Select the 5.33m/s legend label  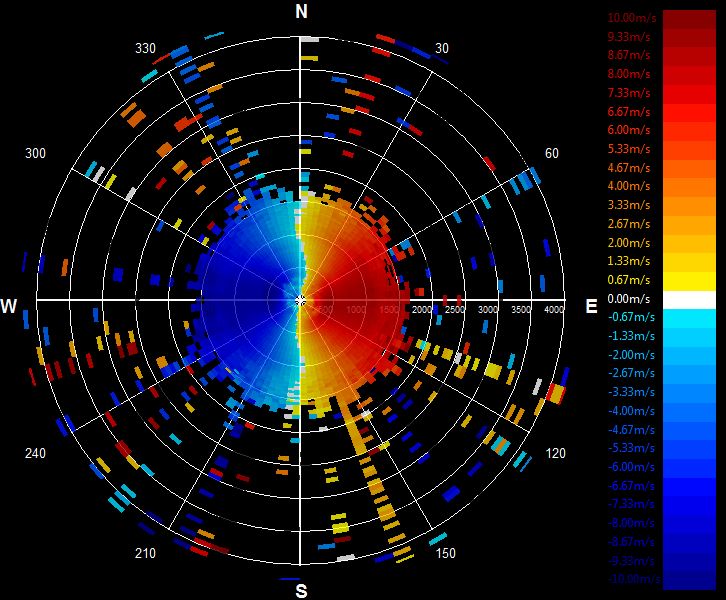tap(629, 149)
